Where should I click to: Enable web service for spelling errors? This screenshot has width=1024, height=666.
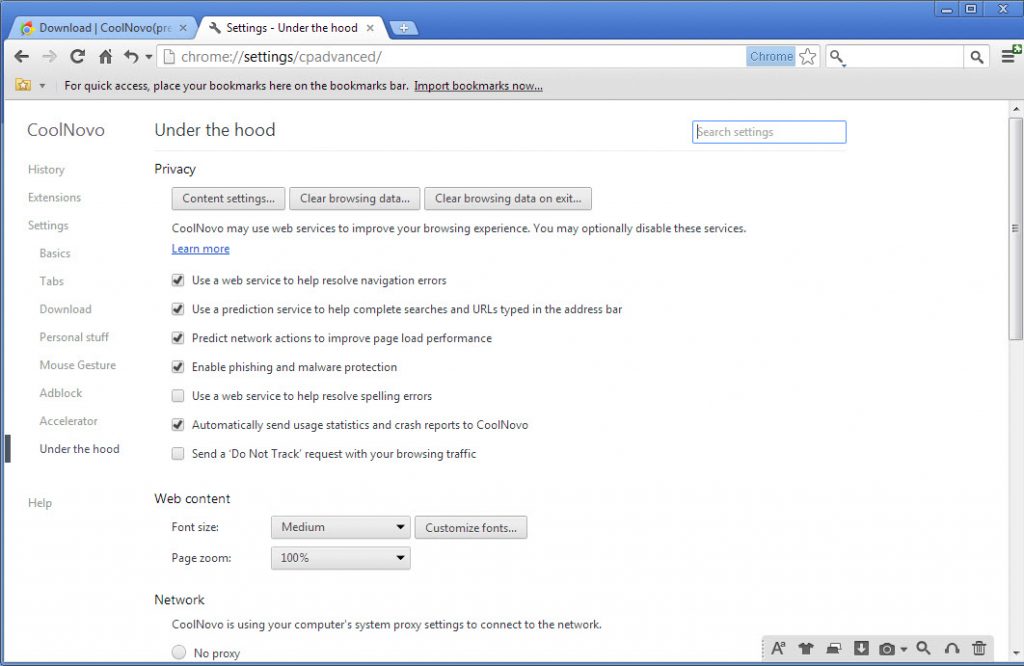pyautogui.click(x=178, y=396)
